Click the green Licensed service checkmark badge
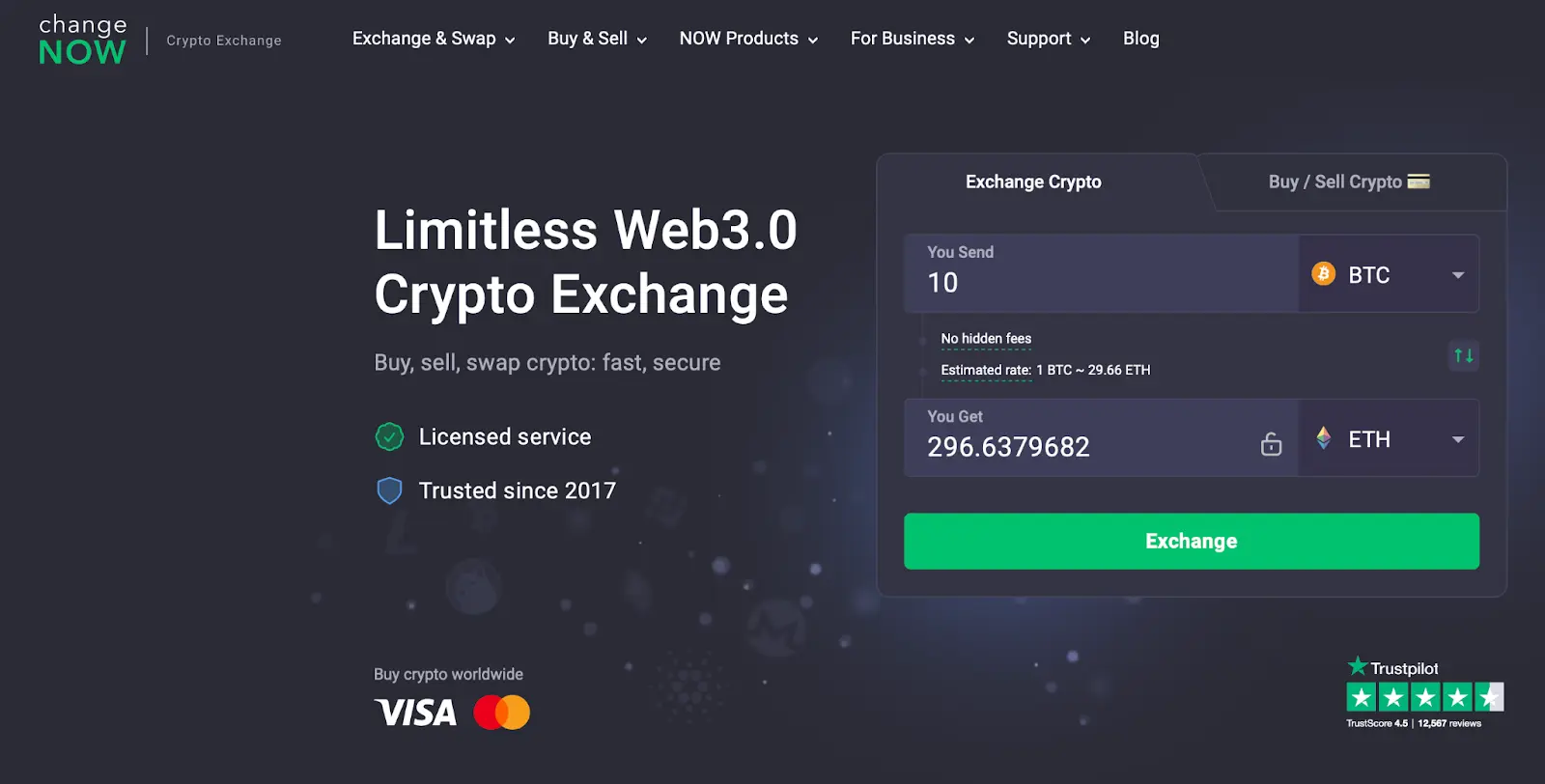Image resolution: width=1545 pixels, height=784 pixels. (x=389, y=436)
